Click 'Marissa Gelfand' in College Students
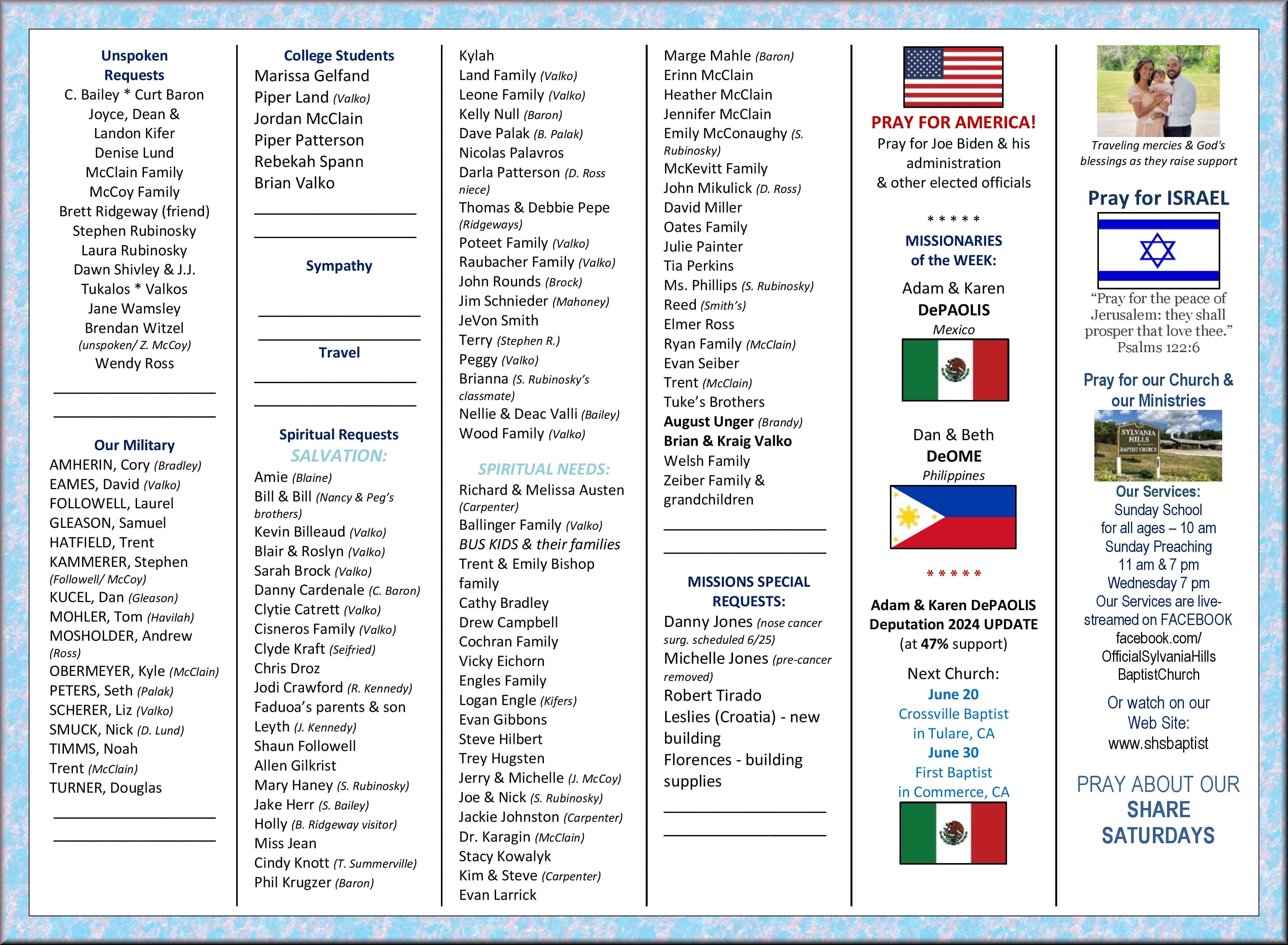 click(x=312, y=75)
